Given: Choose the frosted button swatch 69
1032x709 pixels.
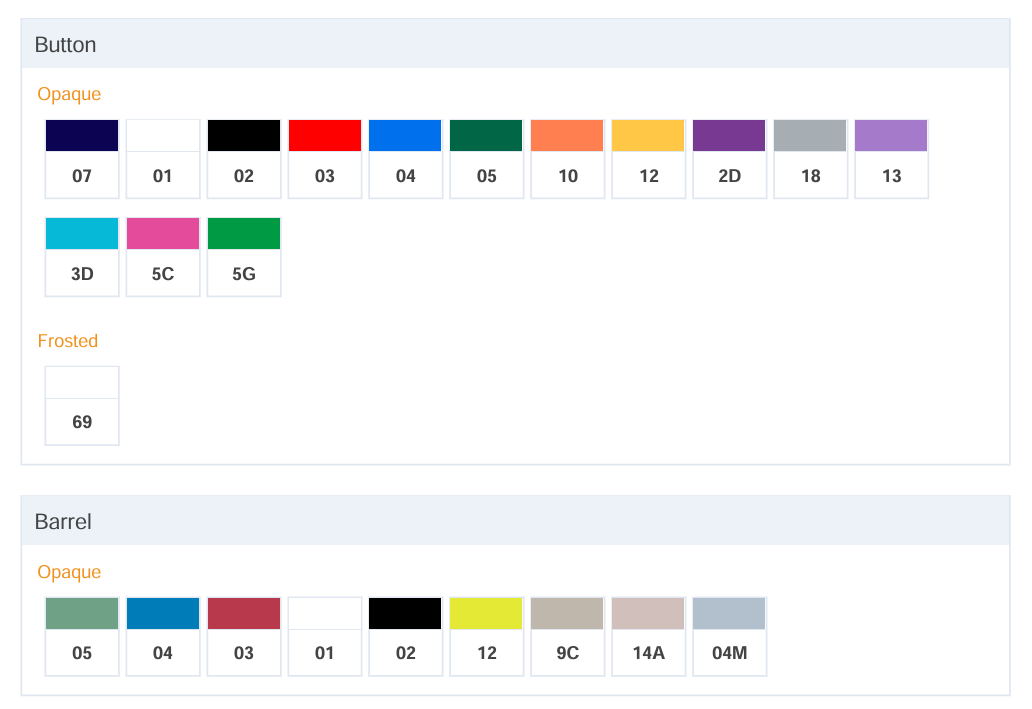Looking at the screenshot, I should (82, 405).
